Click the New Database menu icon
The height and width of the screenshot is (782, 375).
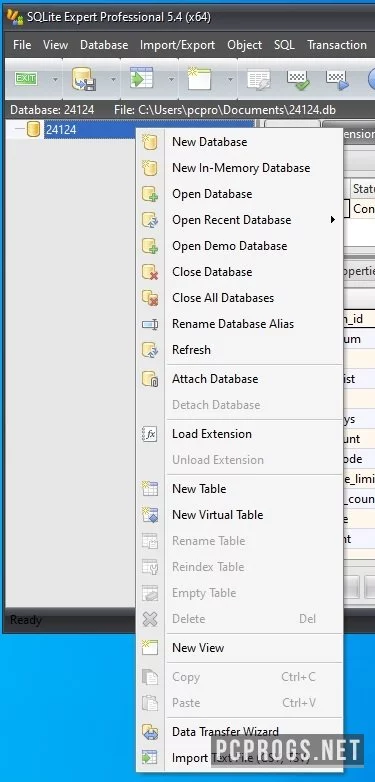click(150, 142)
